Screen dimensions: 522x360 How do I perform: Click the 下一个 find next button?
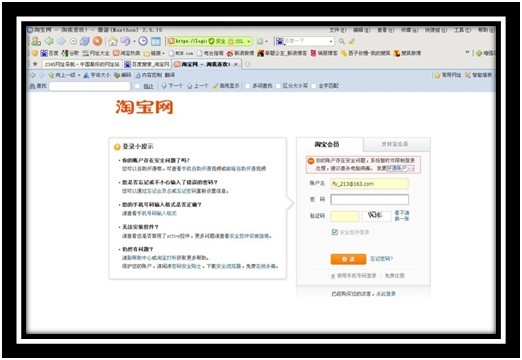click(x=172, y=86)
